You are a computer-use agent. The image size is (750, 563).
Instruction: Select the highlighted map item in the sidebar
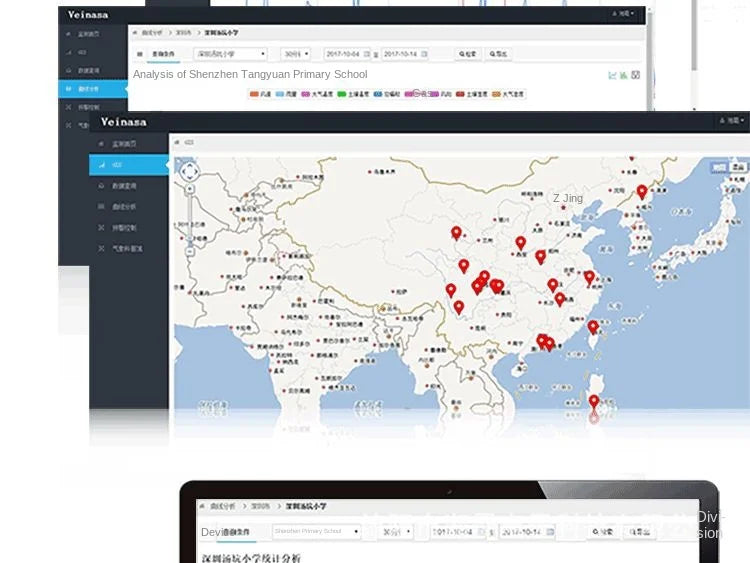129,165
